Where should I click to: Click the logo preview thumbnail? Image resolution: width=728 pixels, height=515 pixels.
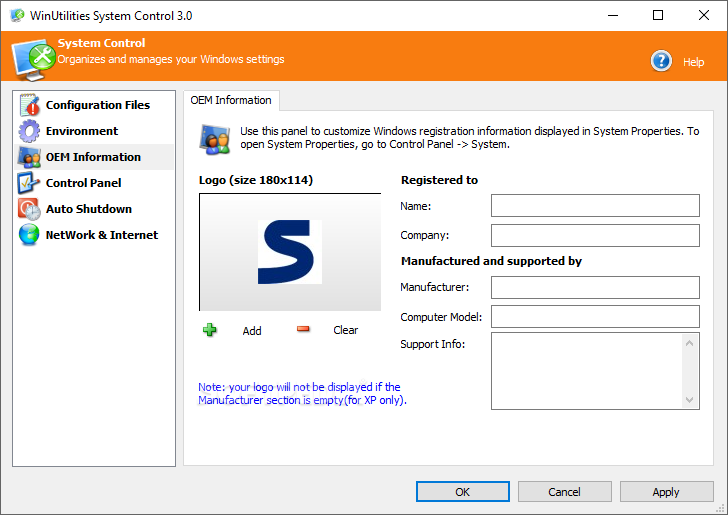tap(290, 252)
